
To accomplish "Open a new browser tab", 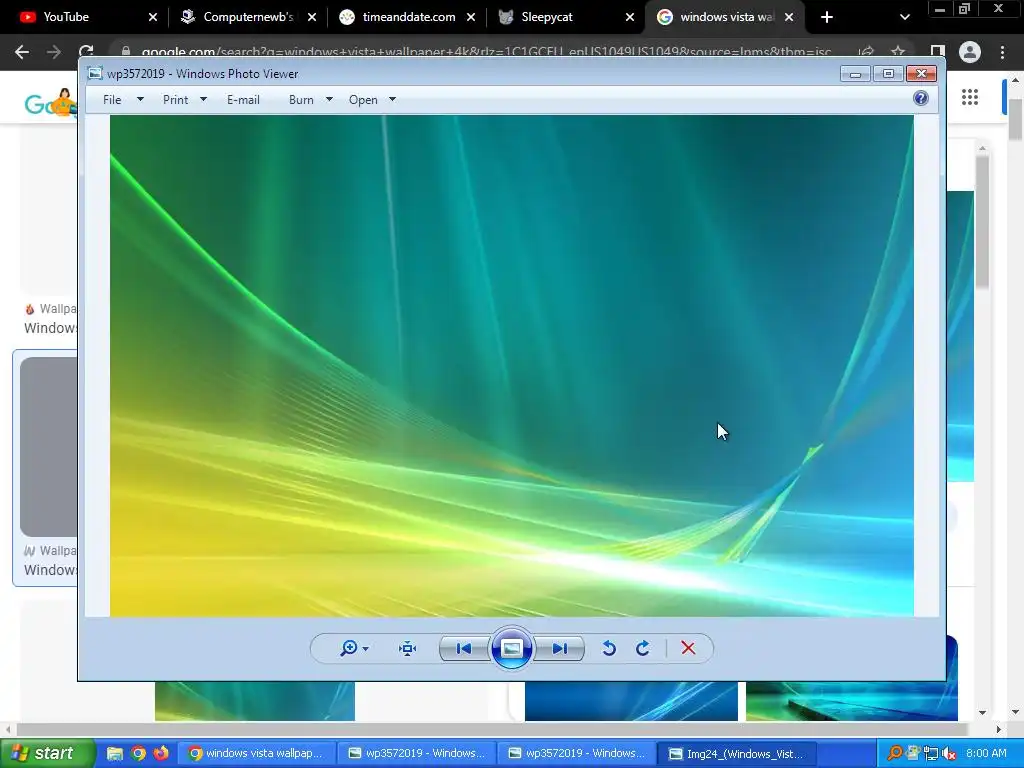I will click(827, 17).
